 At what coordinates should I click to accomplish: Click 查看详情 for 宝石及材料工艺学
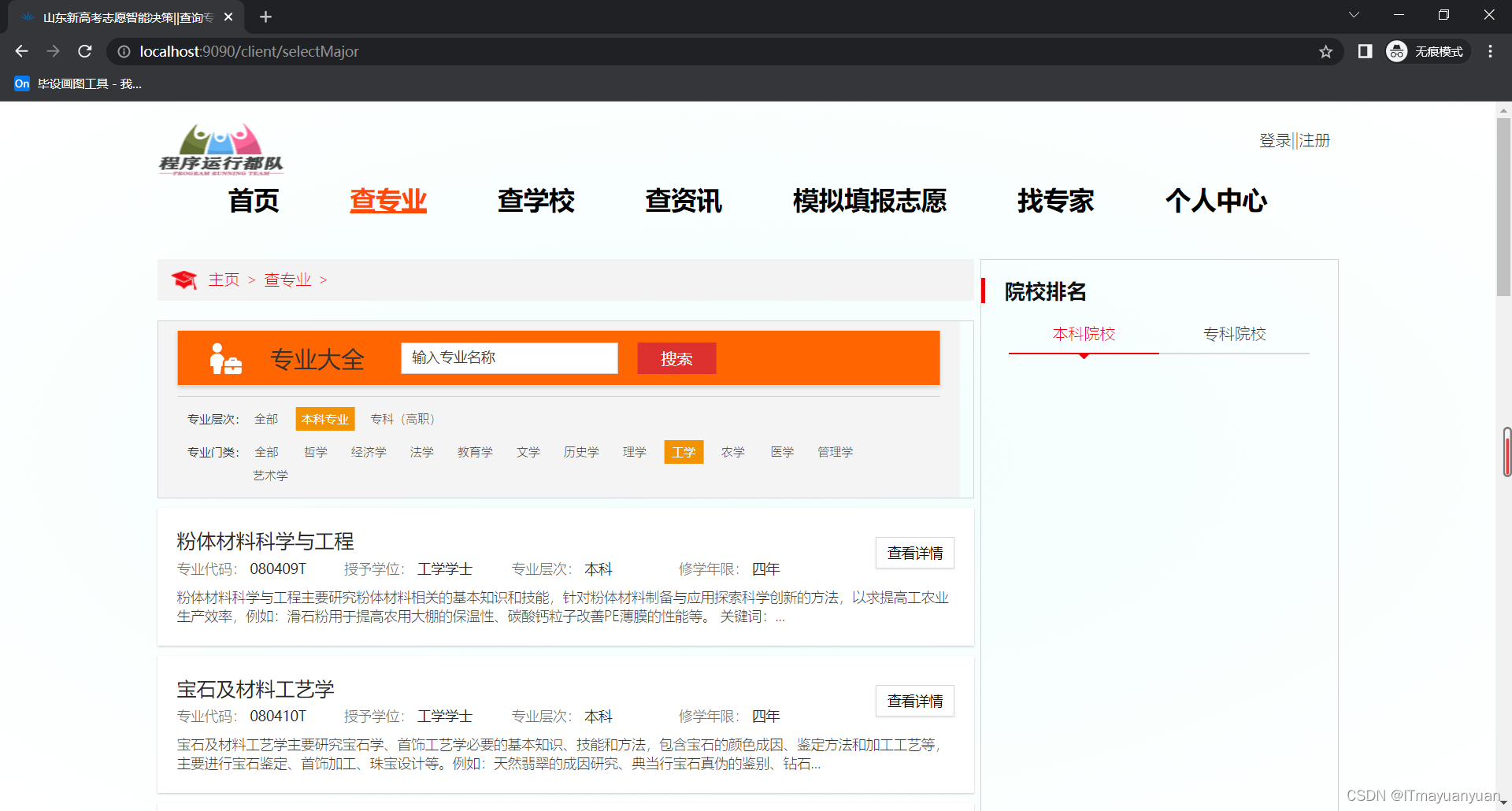point(915,701)
